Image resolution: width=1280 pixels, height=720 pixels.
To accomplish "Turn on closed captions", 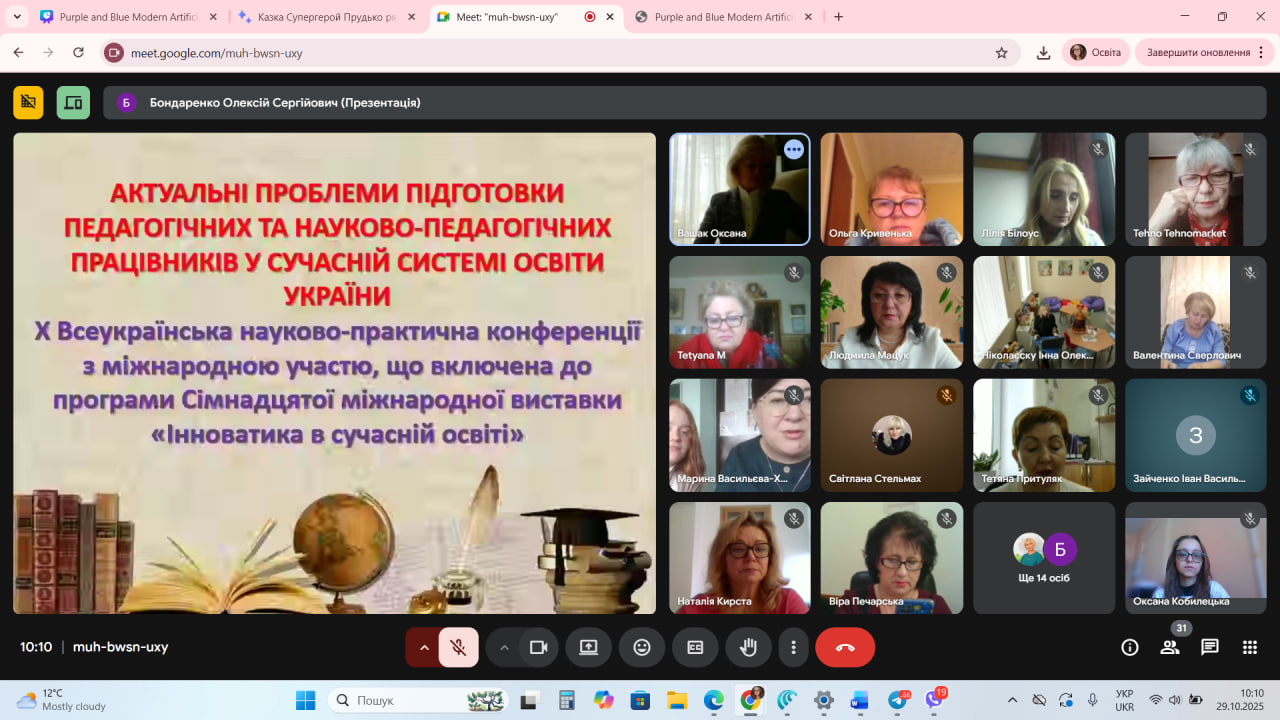I will click(x=695, y=647).
